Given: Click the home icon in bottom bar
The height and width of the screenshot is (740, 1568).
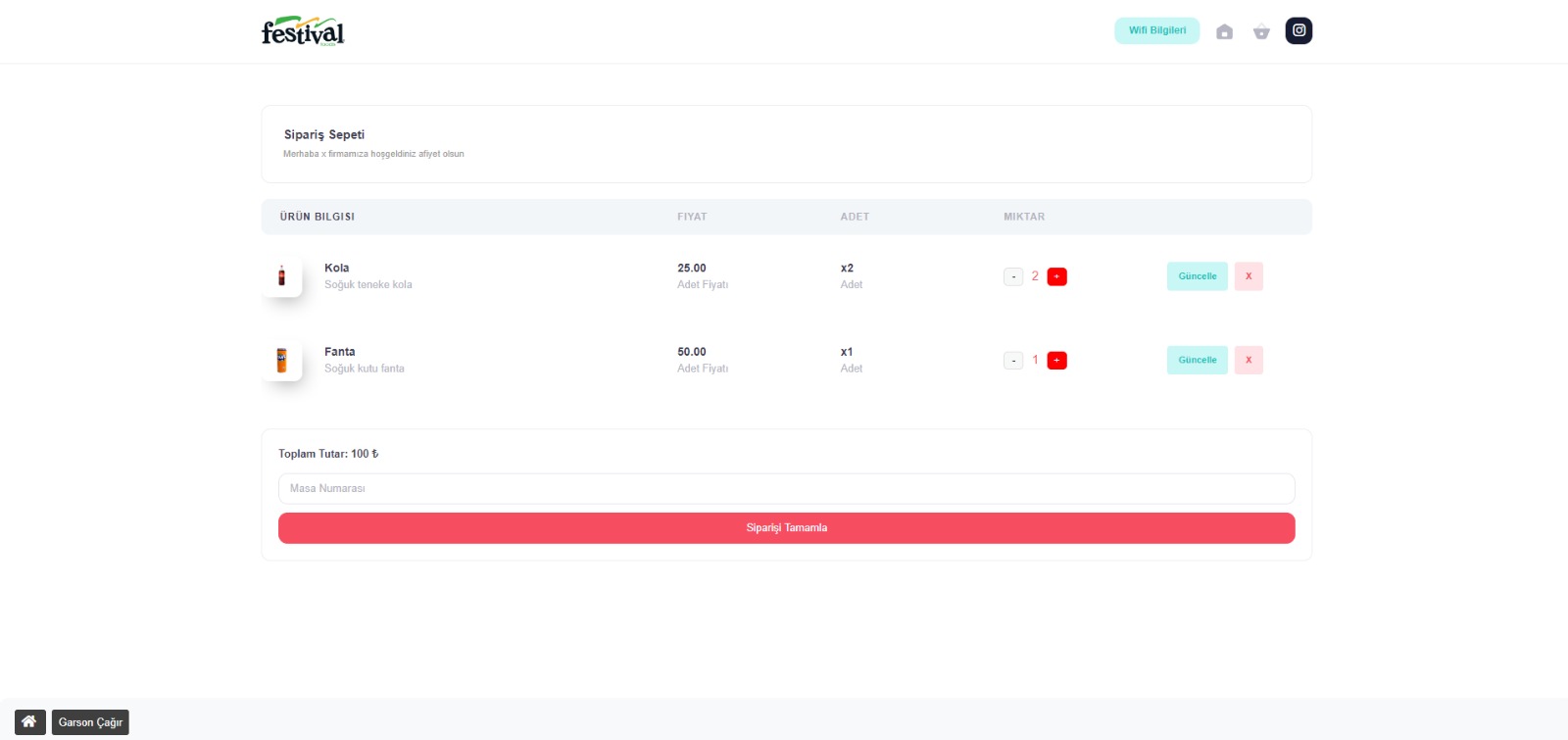Looking at the screenshot, I should click(x=29, y=722).
